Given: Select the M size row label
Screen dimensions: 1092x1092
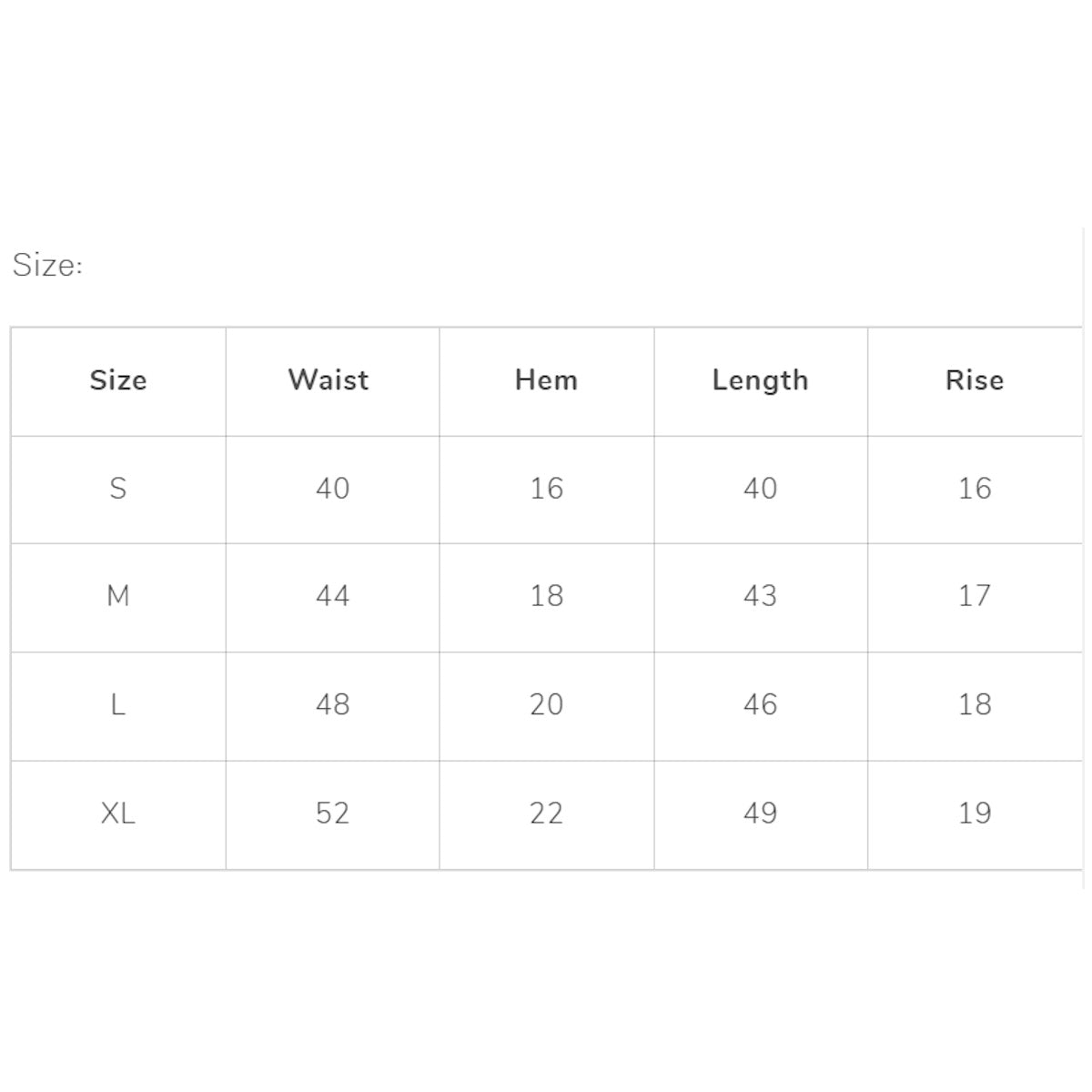Looking at the screenshot, I should pos(118,596).
